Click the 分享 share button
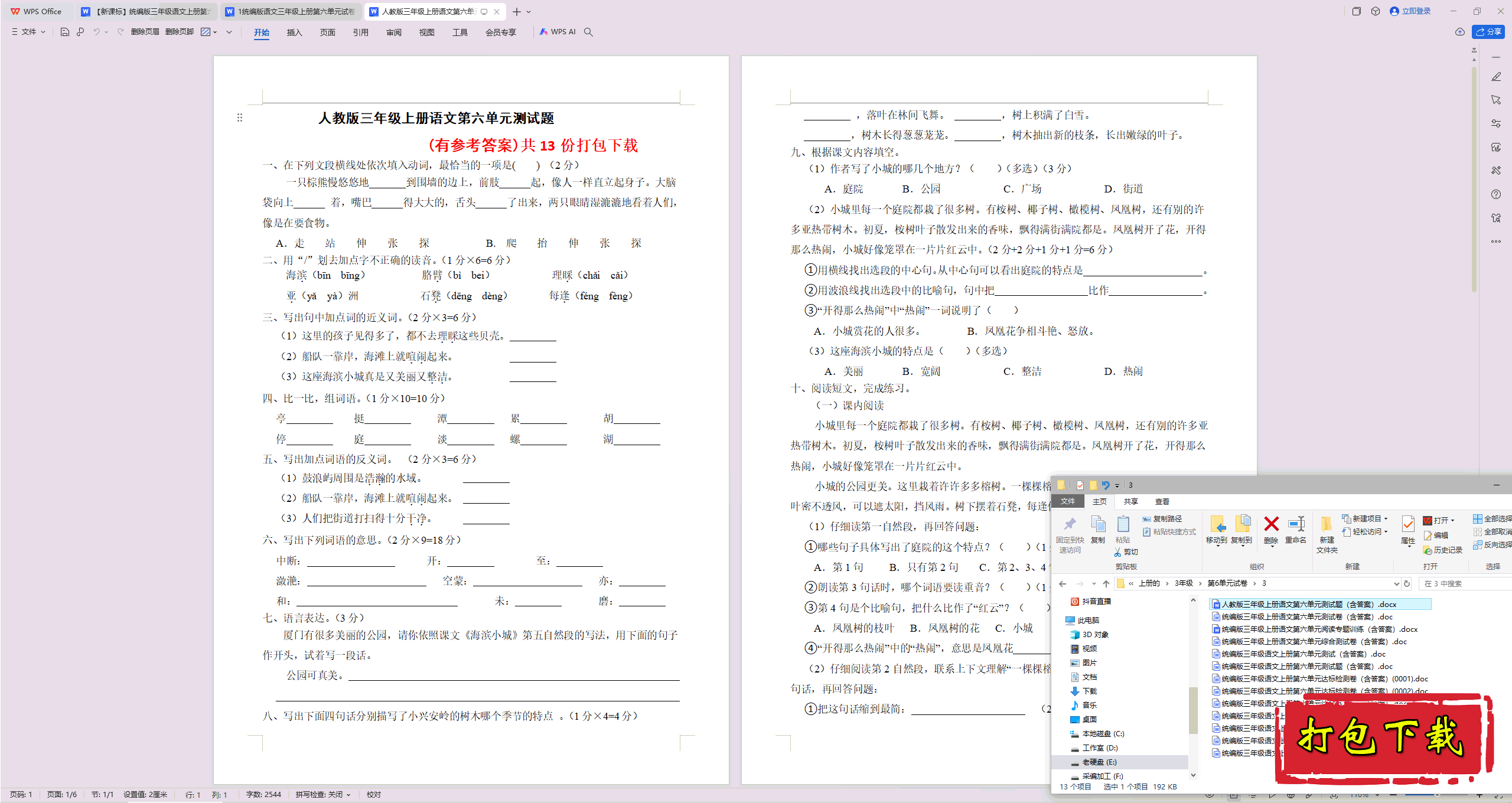The height and width of the screenshot is (803, 1512). 1489,32
